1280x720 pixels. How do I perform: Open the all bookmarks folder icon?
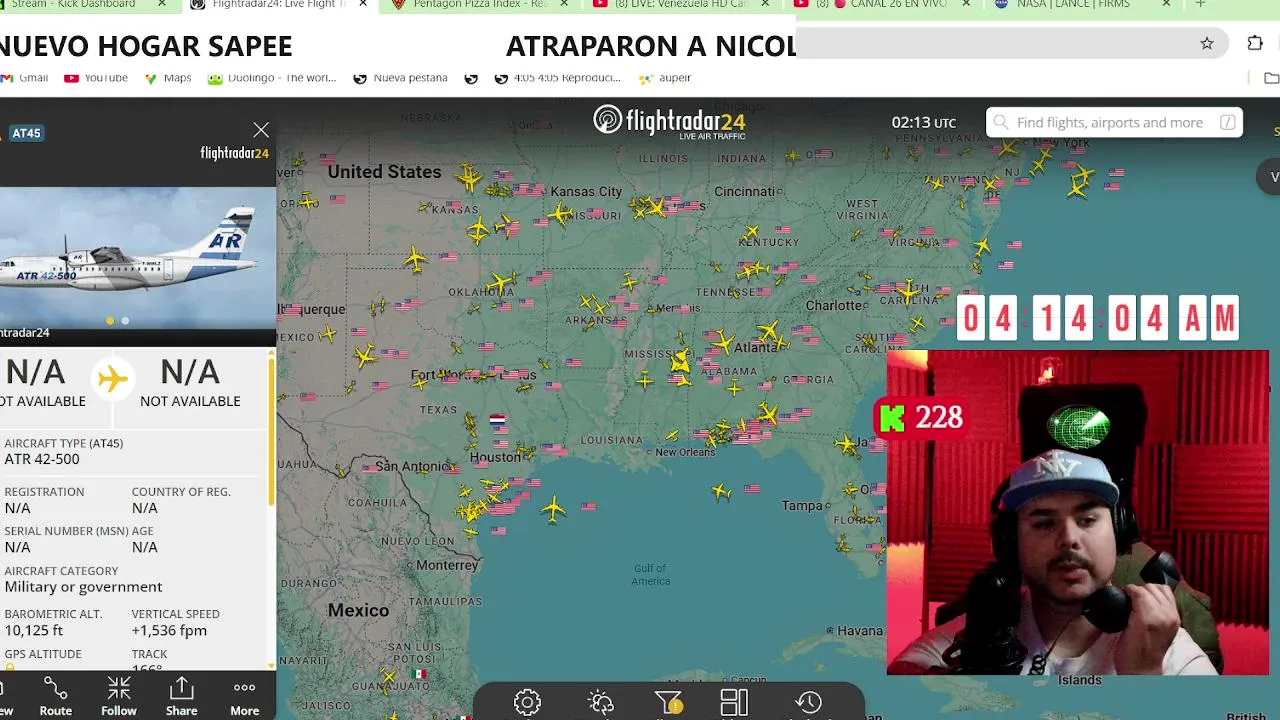(x=1271, y=78)
